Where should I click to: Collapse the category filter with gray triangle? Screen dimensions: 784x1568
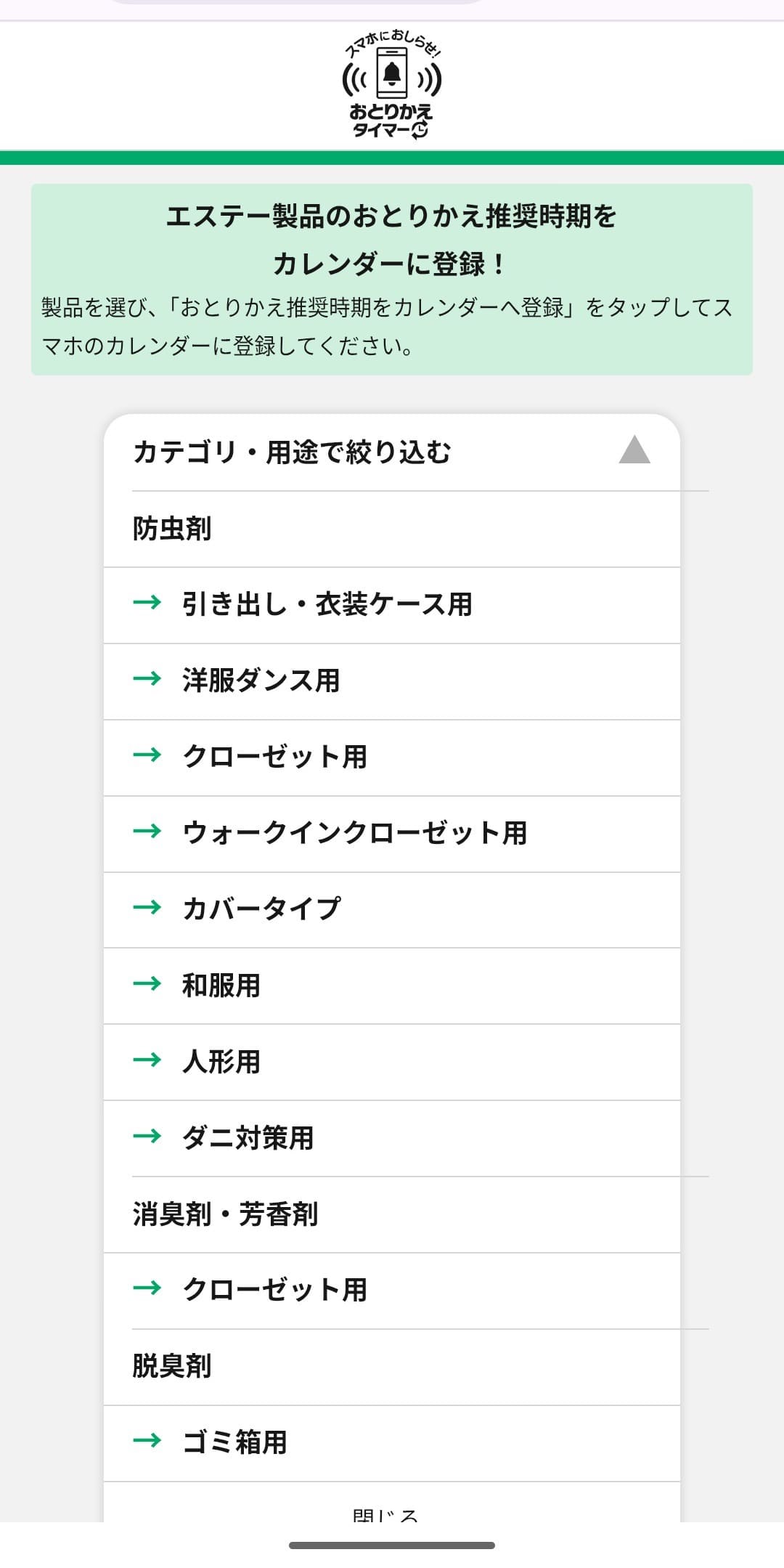pyautogui.click(x=634, y=450)
